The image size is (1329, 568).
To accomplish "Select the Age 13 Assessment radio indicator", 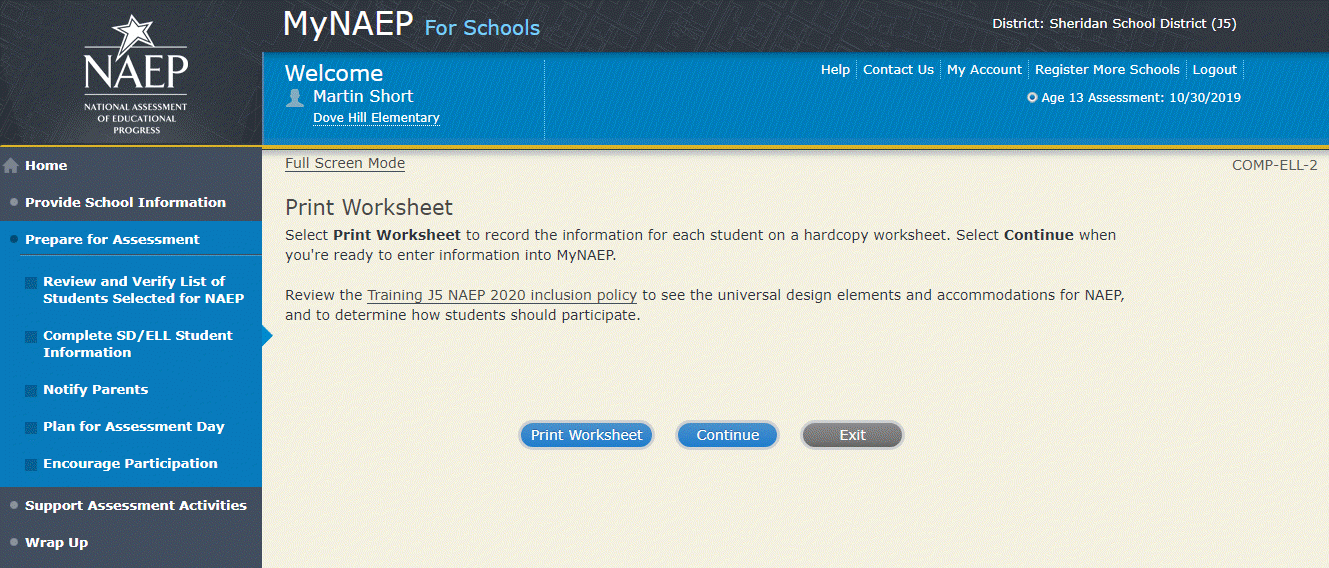I will [1032, 98].
